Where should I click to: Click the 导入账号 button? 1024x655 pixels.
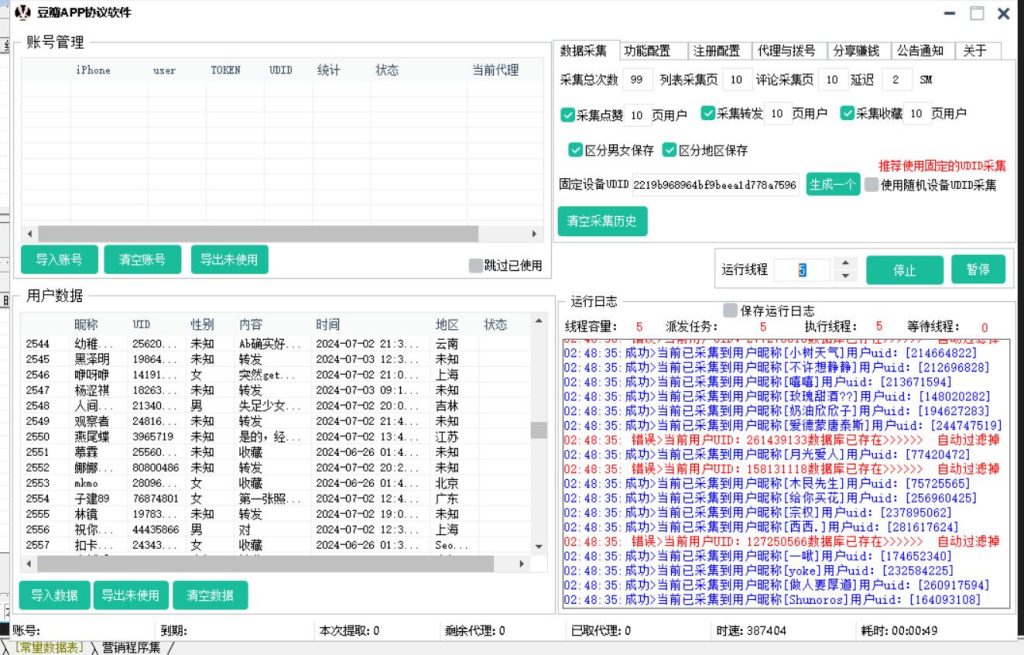point(59,260)
